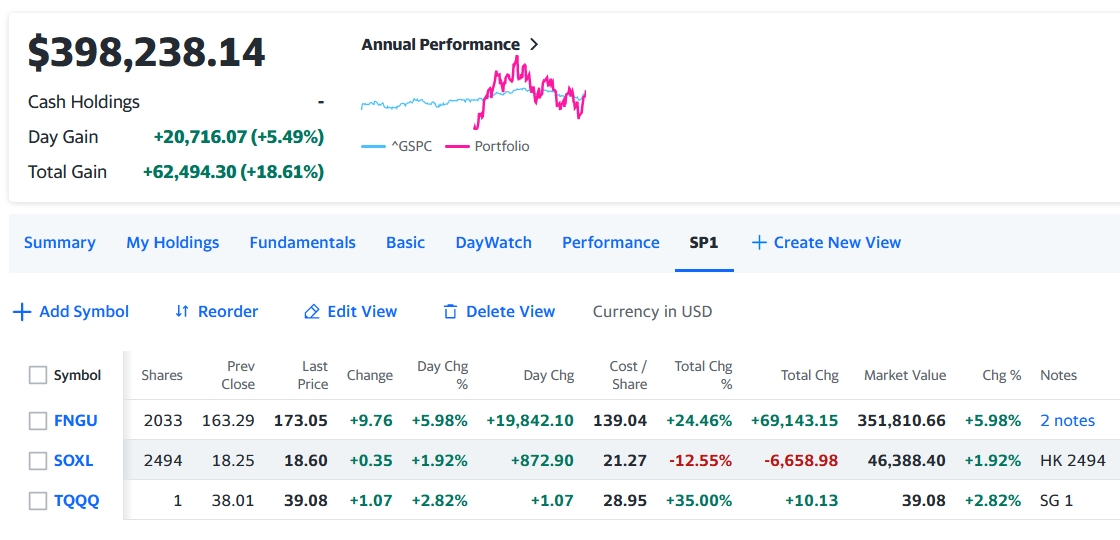The width and height of the screenshot is (1120, 540).
Task: Open the FNGU ticker link
Action: (x=76, y=421)
